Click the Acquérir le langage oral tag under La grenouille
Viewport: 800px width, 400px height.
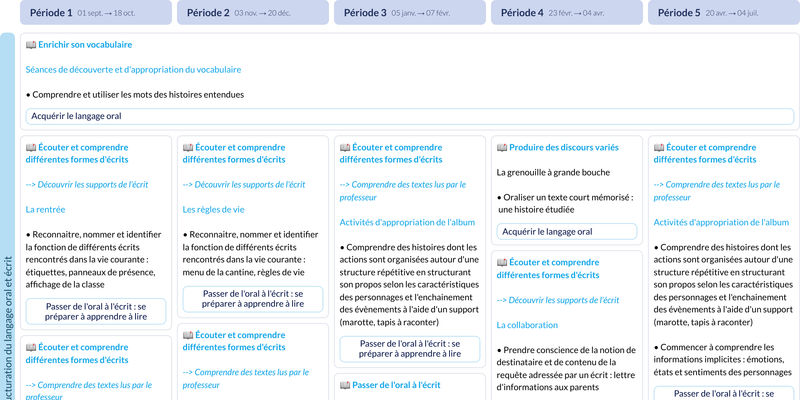(x=567, y=232)
